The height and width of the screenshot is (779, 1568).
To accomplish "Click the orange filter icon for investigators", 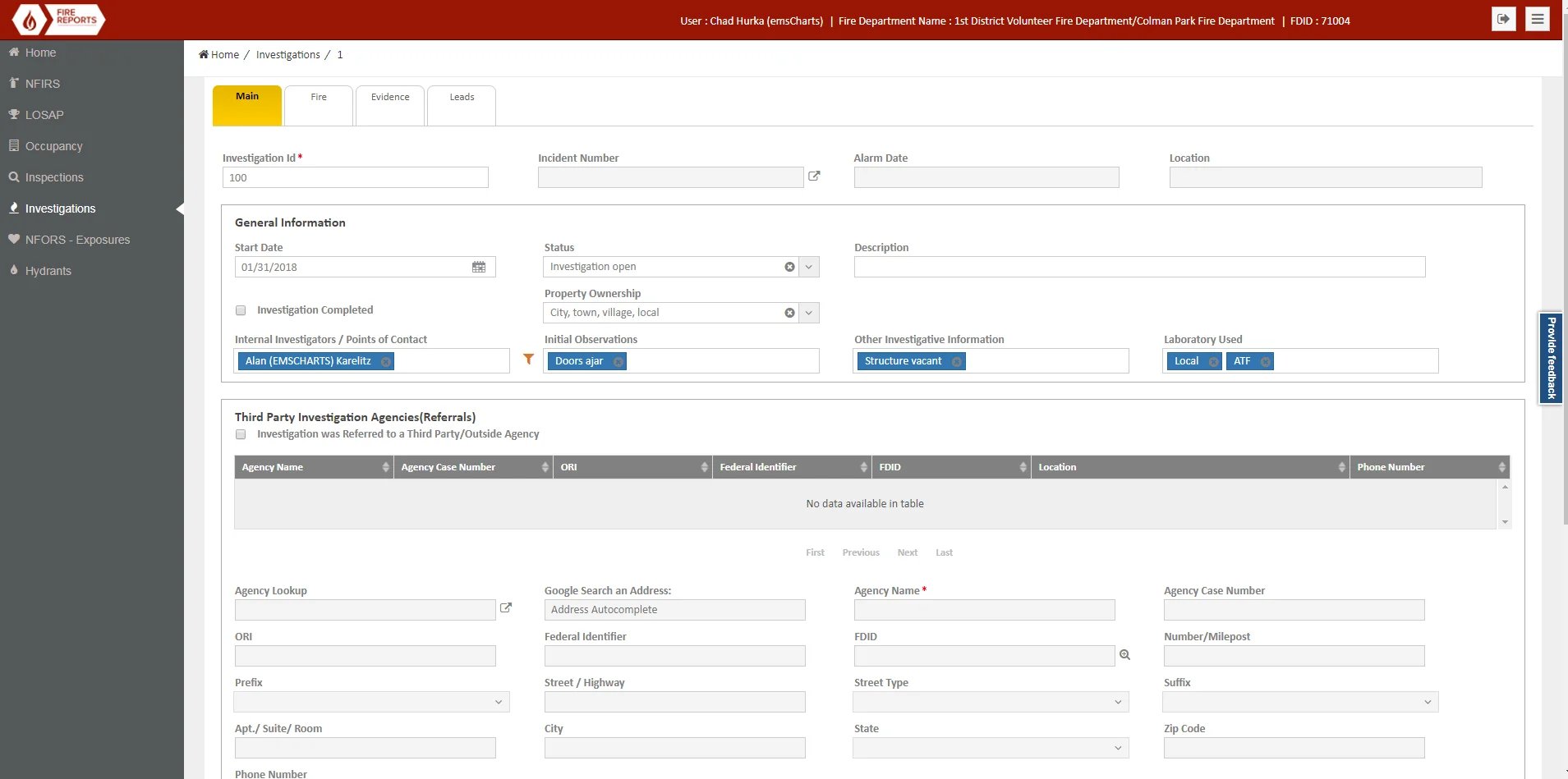I will (528, 359).
